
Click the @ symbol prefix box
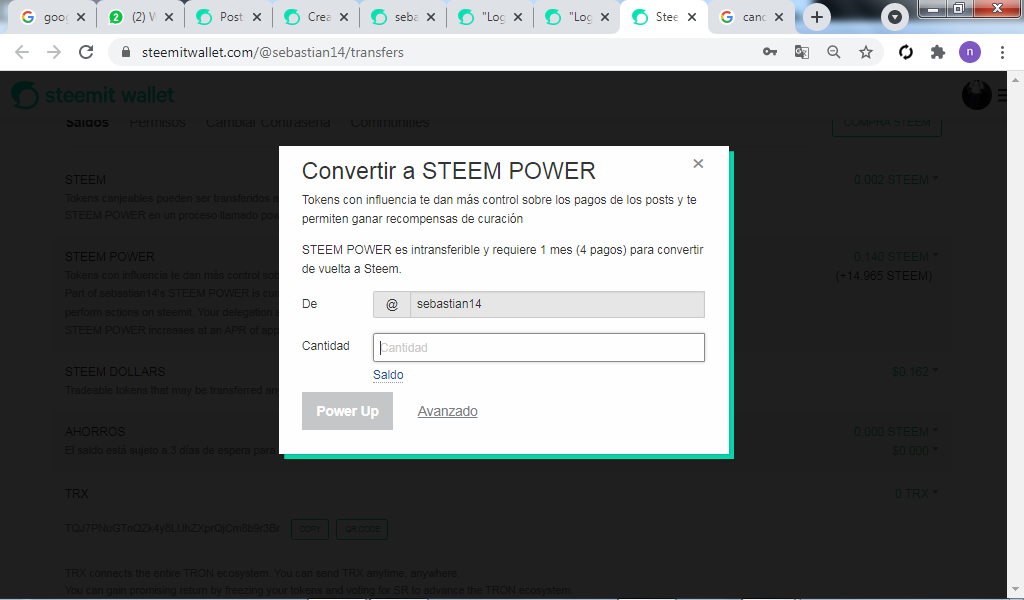click(392, 304)
